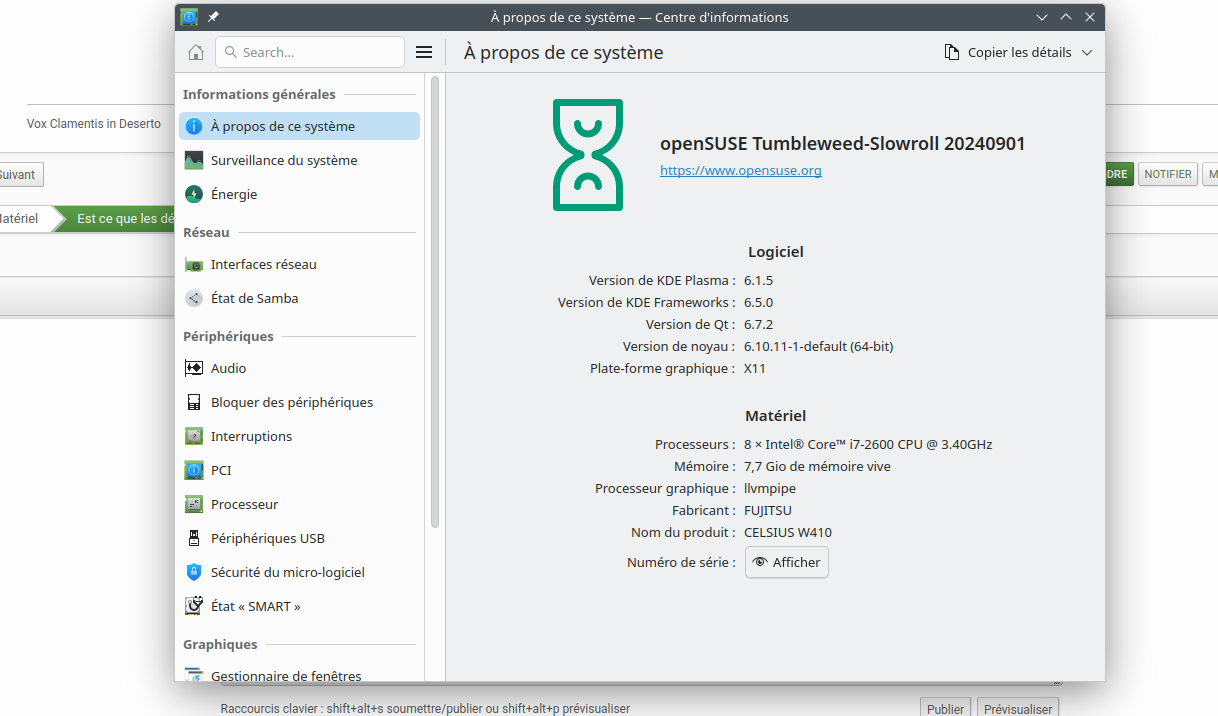
Task: Click the openSUSE Tumbleweed-Slowroll 20240901 title
Action: [x=843, y=143]
